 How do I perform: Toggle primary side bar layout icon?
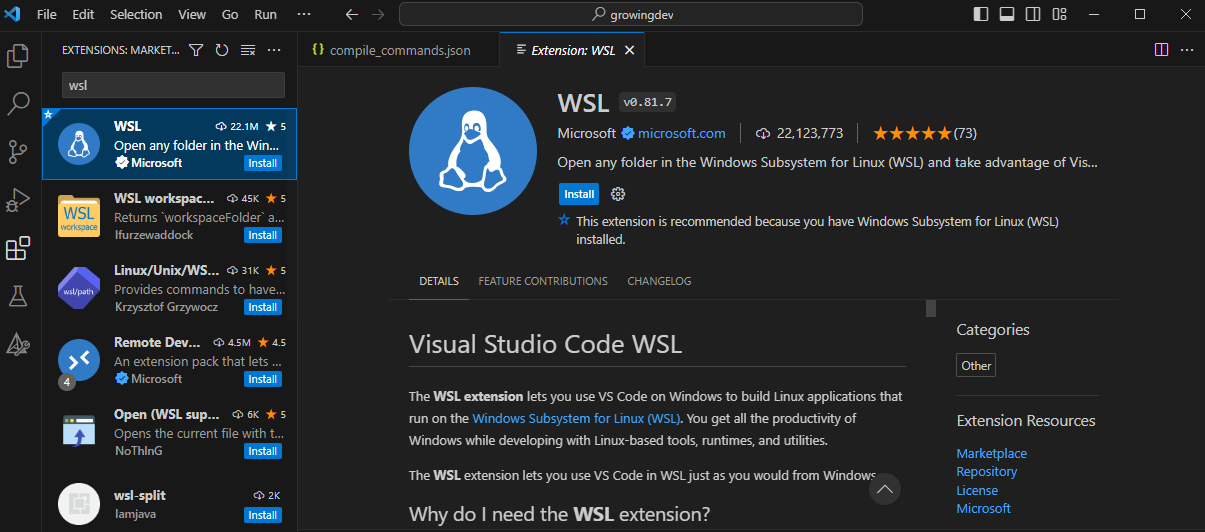coord(981,14)
